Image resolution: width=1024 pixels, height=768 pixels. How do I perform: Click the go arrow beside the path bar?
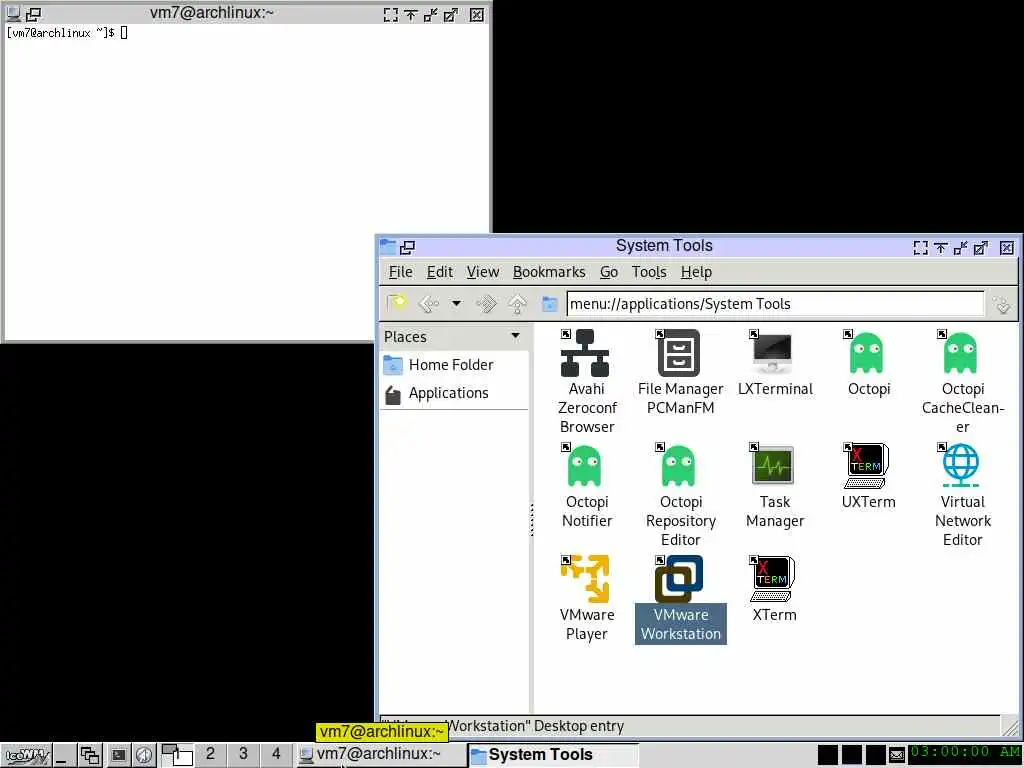click(1002, 304)
